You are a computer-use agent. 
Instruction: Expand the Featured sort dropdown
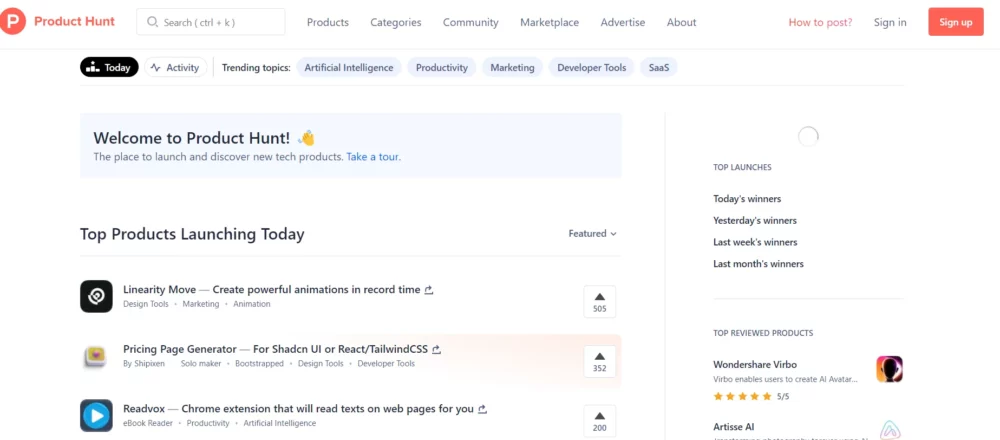[592, 233]
